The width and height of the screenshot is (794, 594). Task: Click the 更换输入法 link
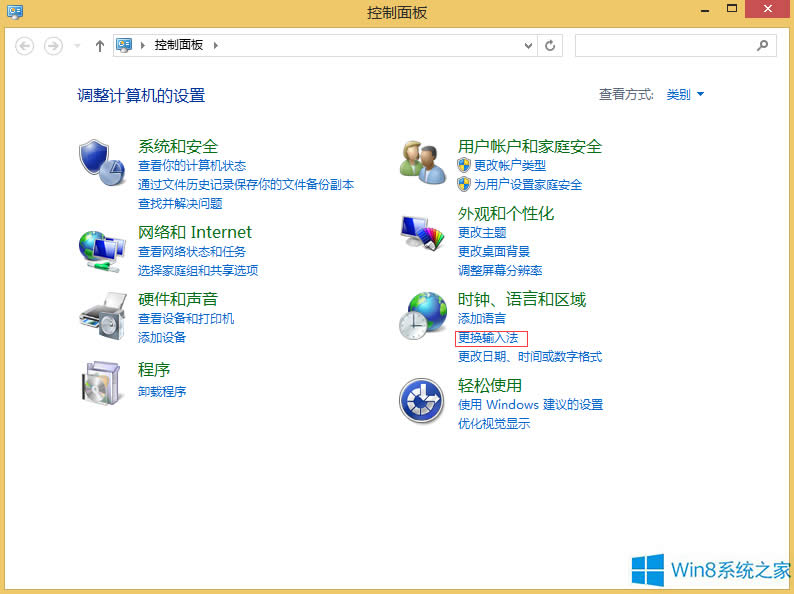coord(488,338)
